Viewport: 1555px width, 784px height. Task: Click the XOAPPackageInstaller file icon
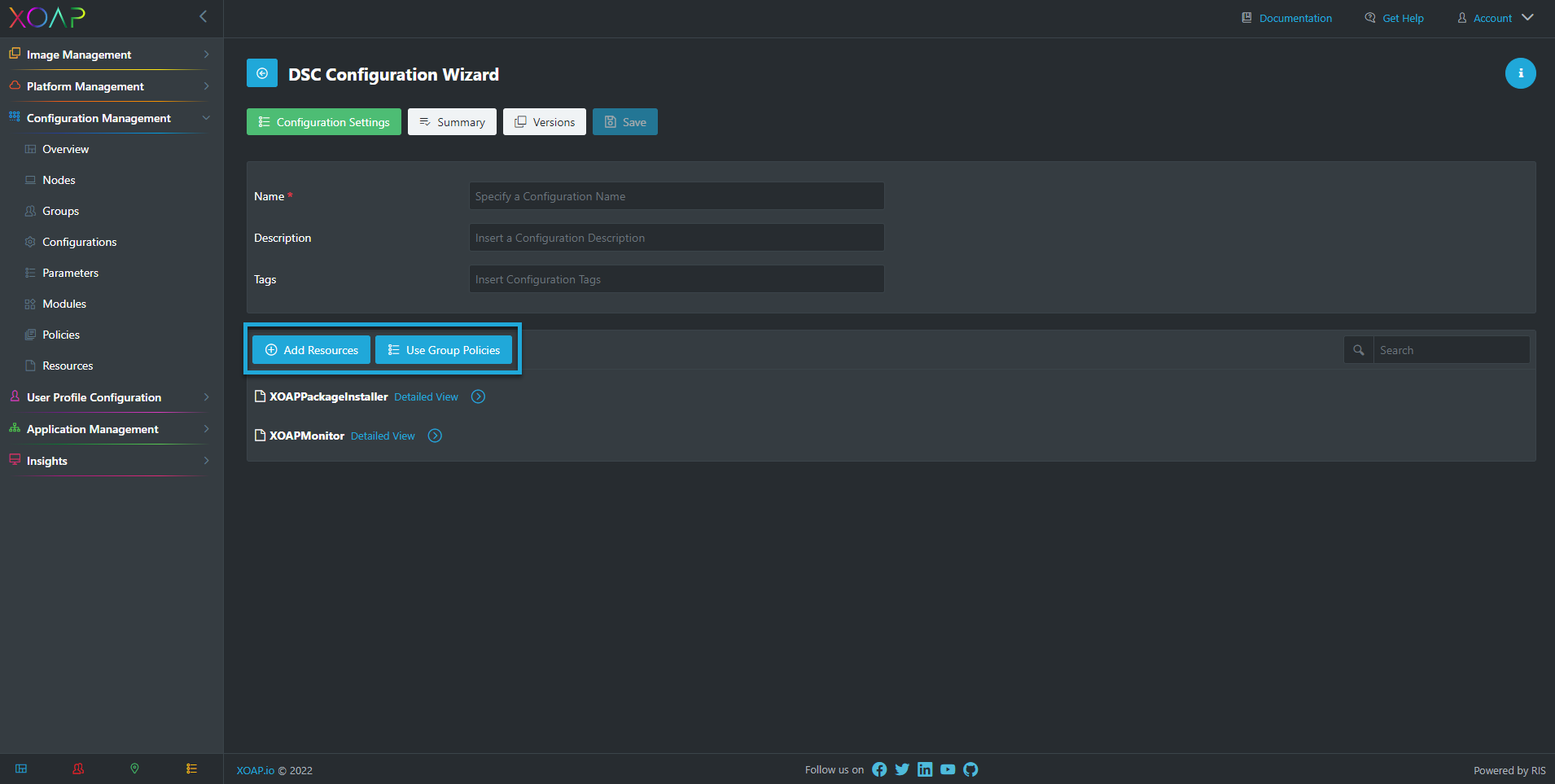[261, 396]
